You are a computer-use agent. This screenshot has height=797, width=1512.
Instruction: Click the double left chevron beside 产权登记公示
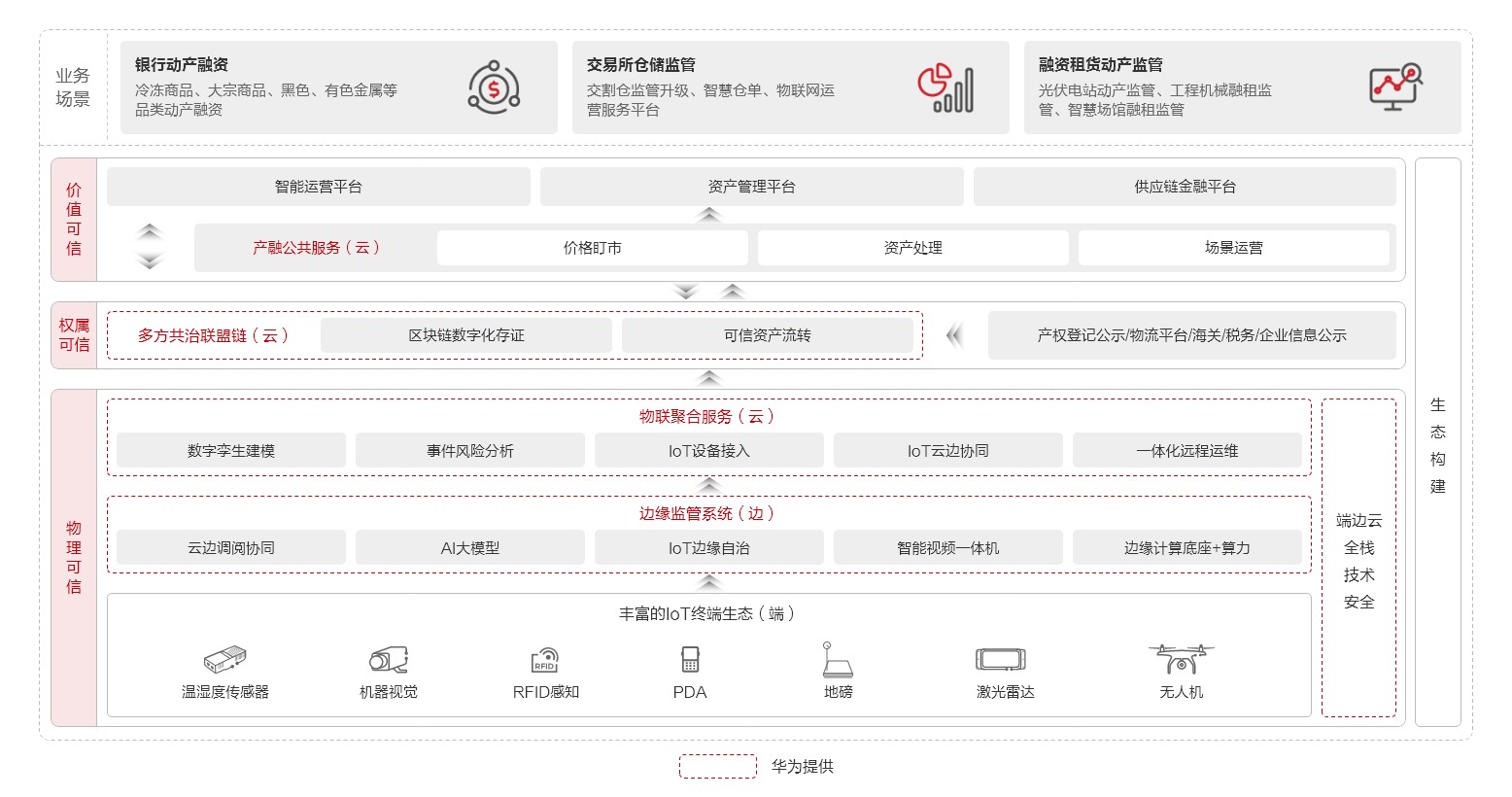click(953, 335)
